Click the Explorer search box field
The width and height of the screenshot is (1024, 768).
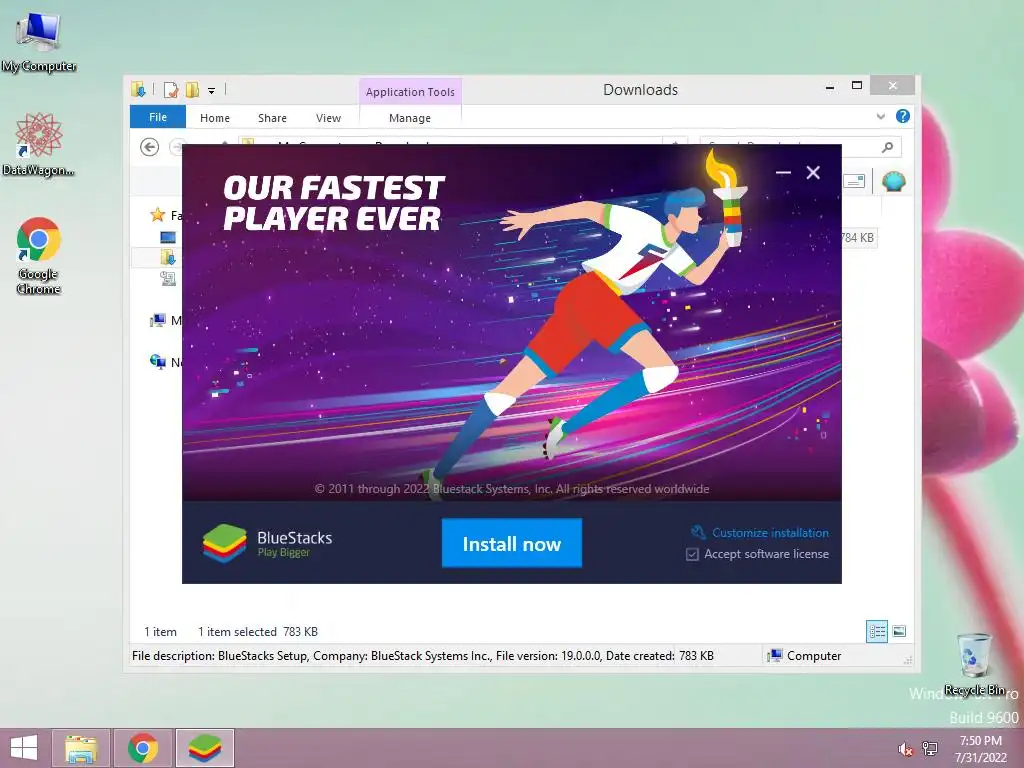click(x=801, y=147)
